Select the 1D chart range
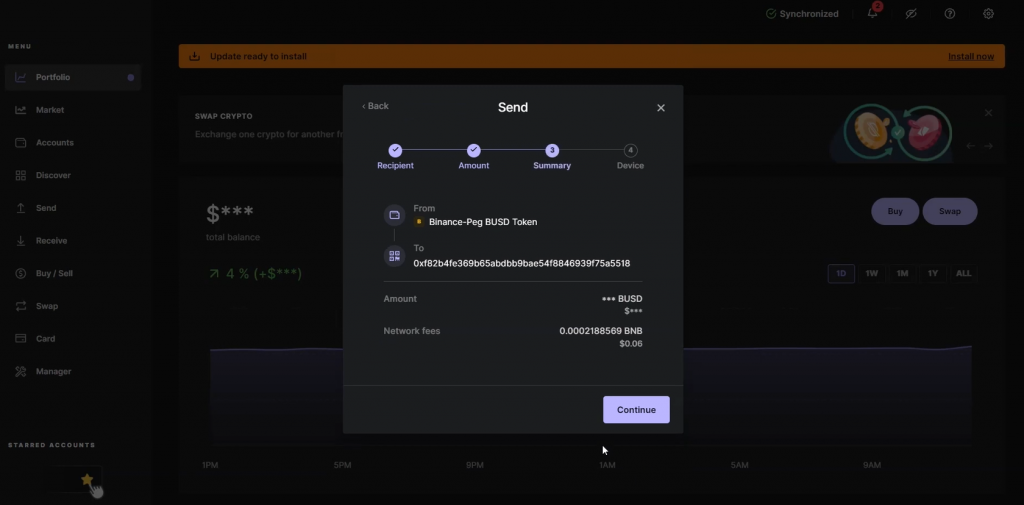 point(841,274)
